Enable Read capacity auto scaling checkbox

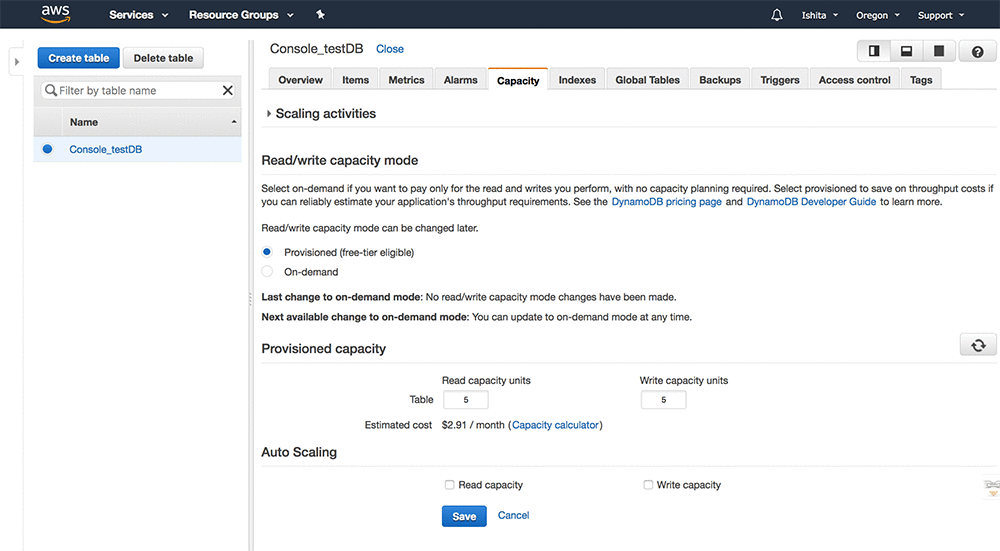[x=450, y=485]
